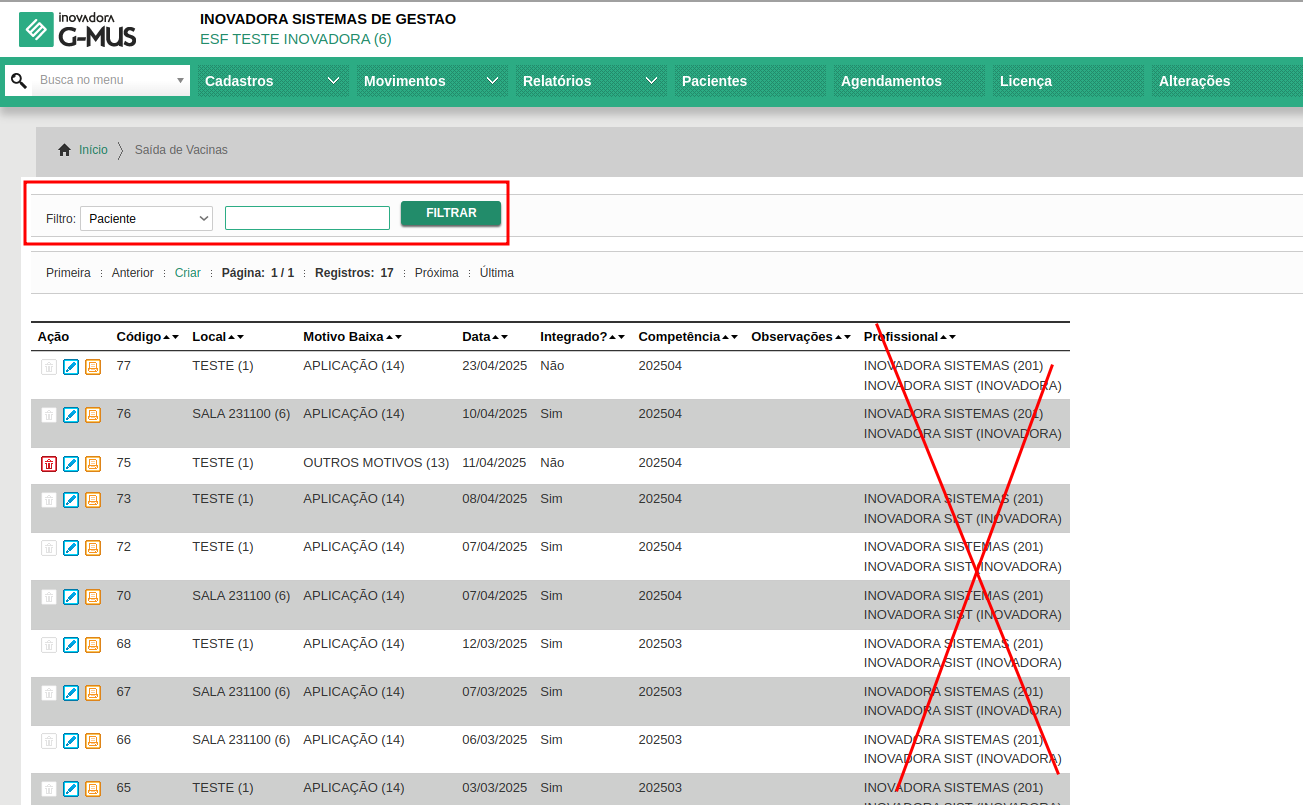Print record 70 via printer icon
The image size is (1303, 805).
pos(93,597)
